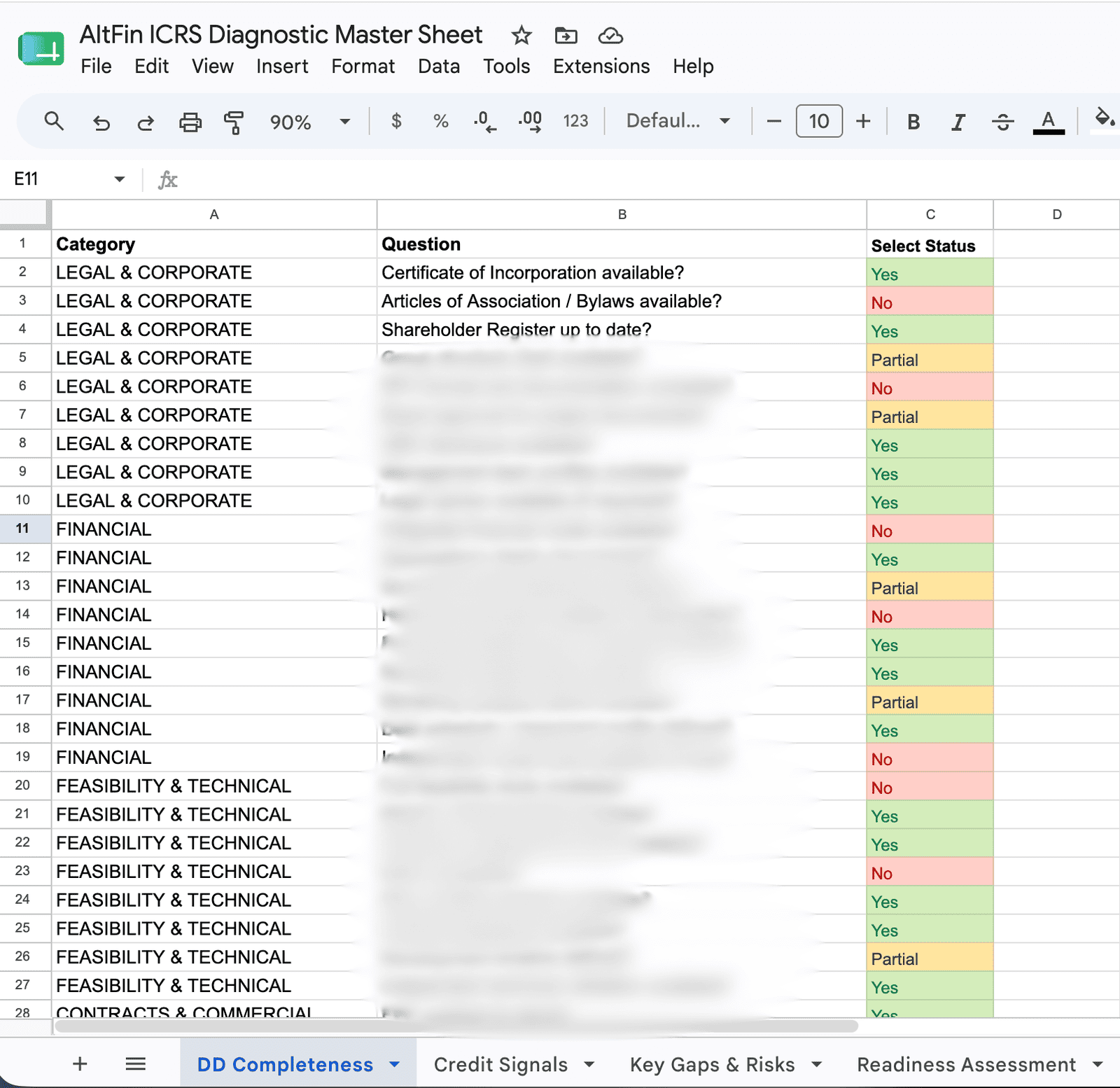This screenshot has width=1120, height=1088.
Task: Open more number formats (123)
Action: point(575,121)
